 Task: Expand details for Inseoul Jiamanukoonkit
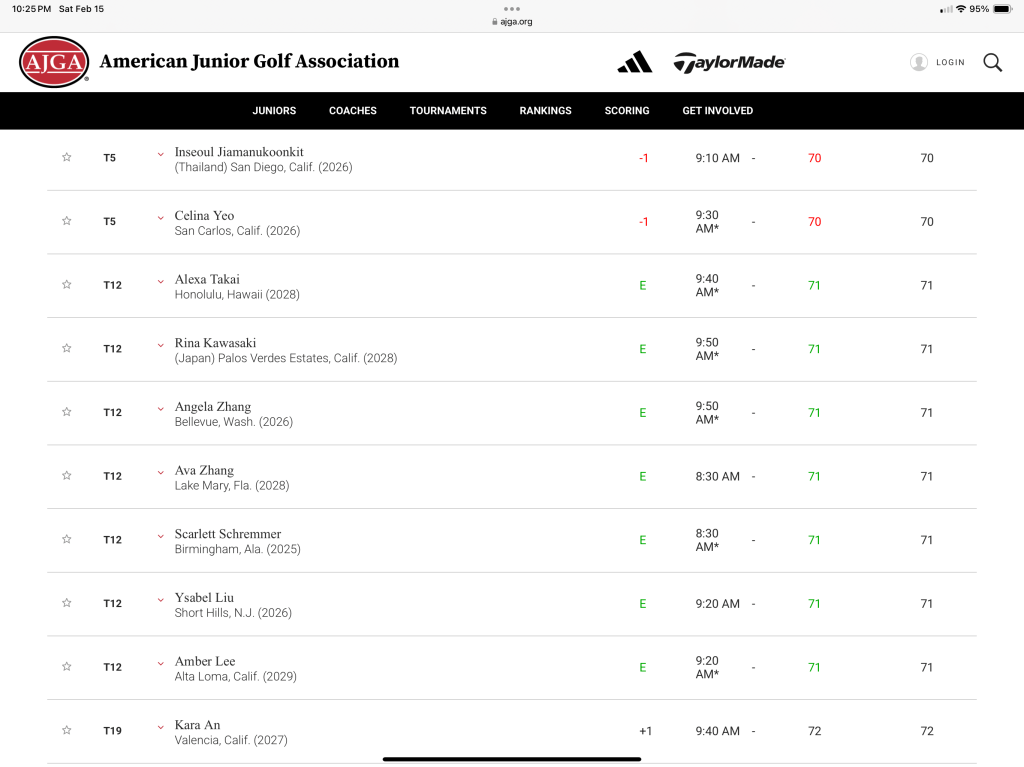click(x=160, y=154)
